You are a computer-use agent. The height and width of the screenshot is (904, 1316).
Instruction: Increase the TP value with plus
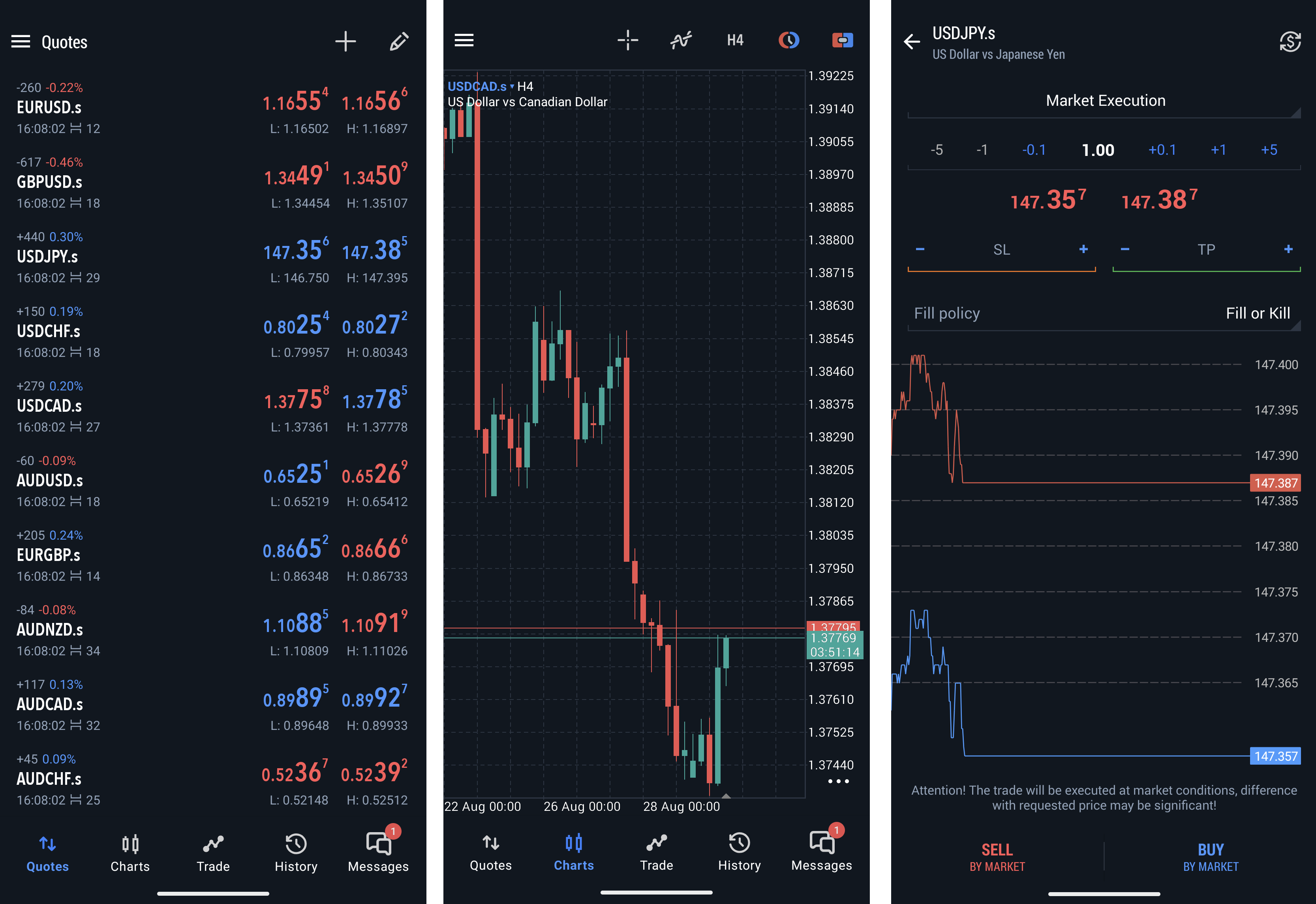pyautogui.click(x=1288, y=249)
